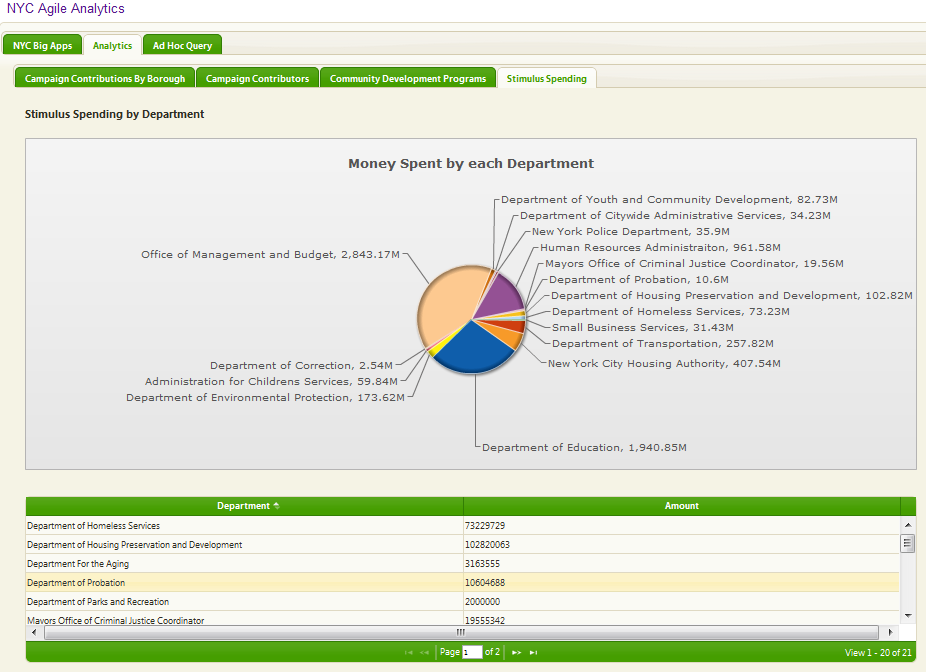This screenshot has width=926, height=672.
Task: Click chart label Office of Management and Budget
Action: [270, 255]
